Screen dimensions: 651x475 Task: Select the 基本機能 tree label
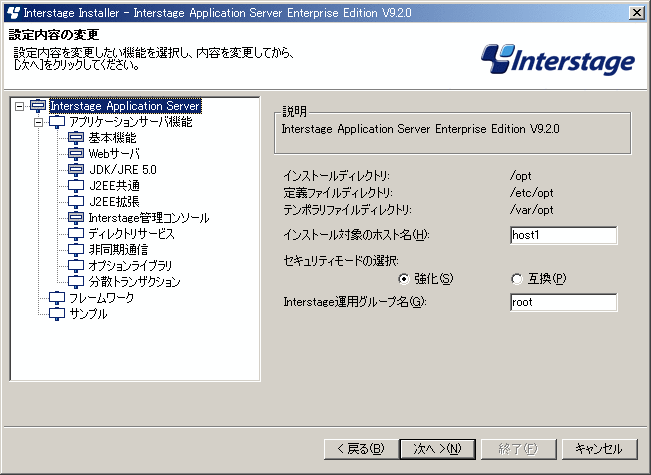[x=113, y=138]
